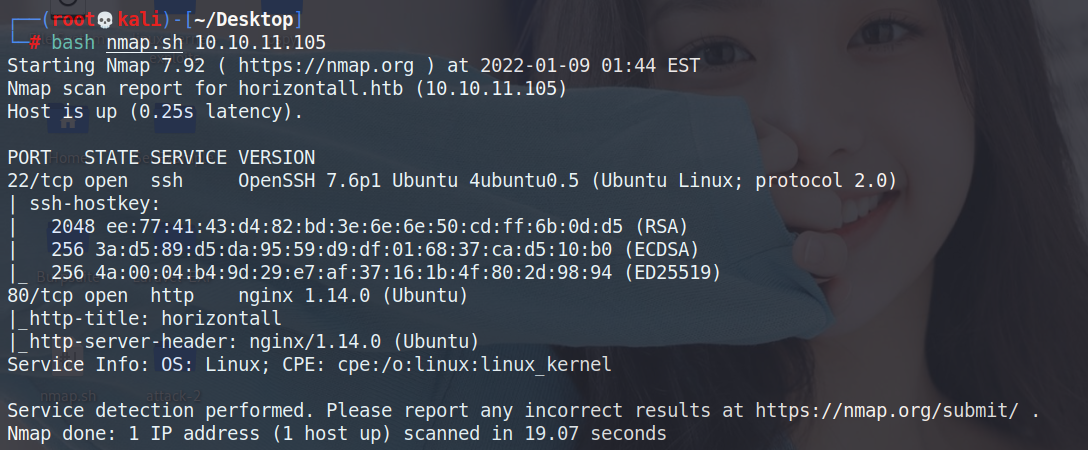Click the underlined nmap.sh script name
Viewport: 1088px width, 450px height.
click(x=144, y=43)
